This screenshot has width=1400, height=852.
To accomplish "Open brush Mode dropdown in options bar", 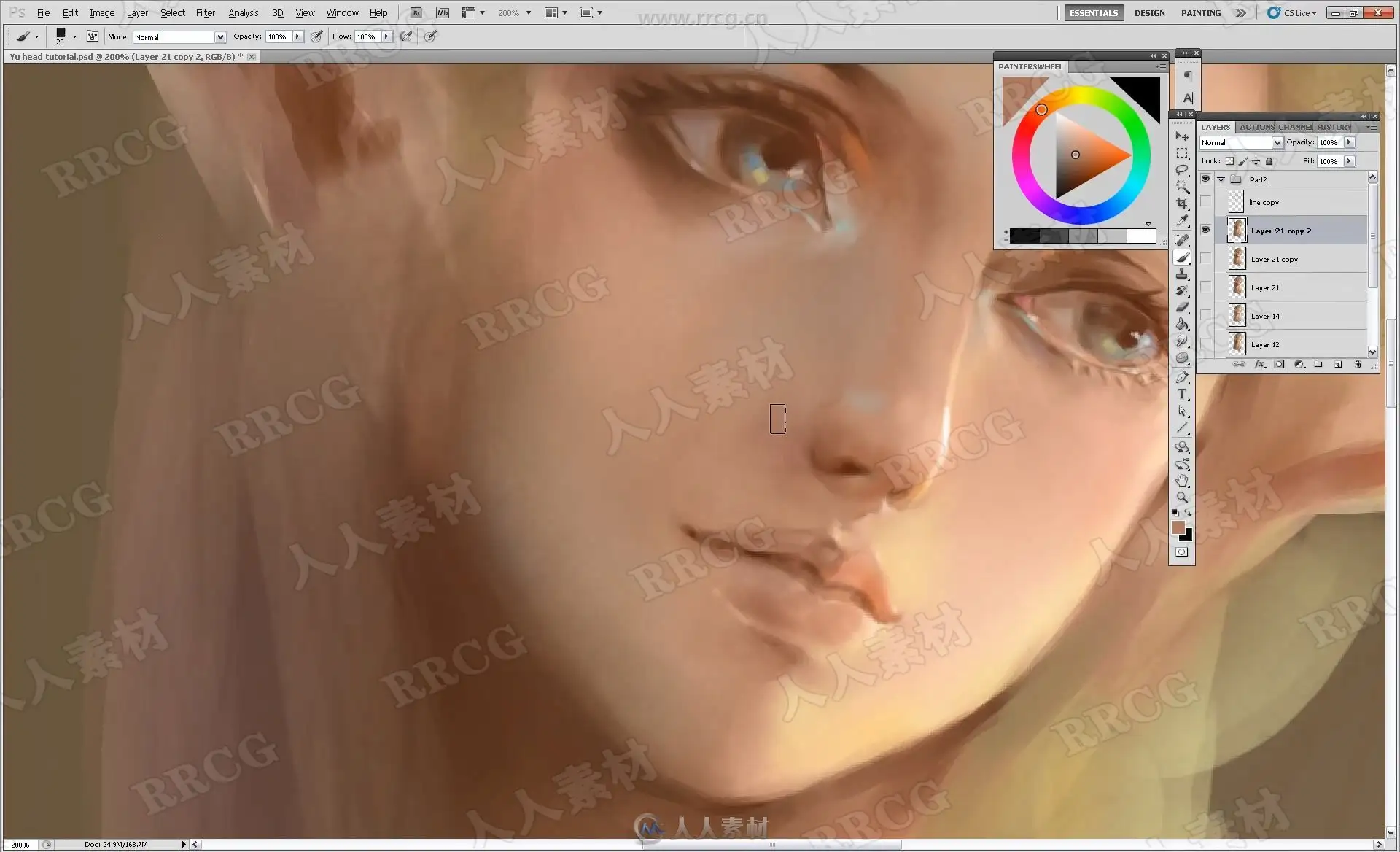I will tap(219, 37).
